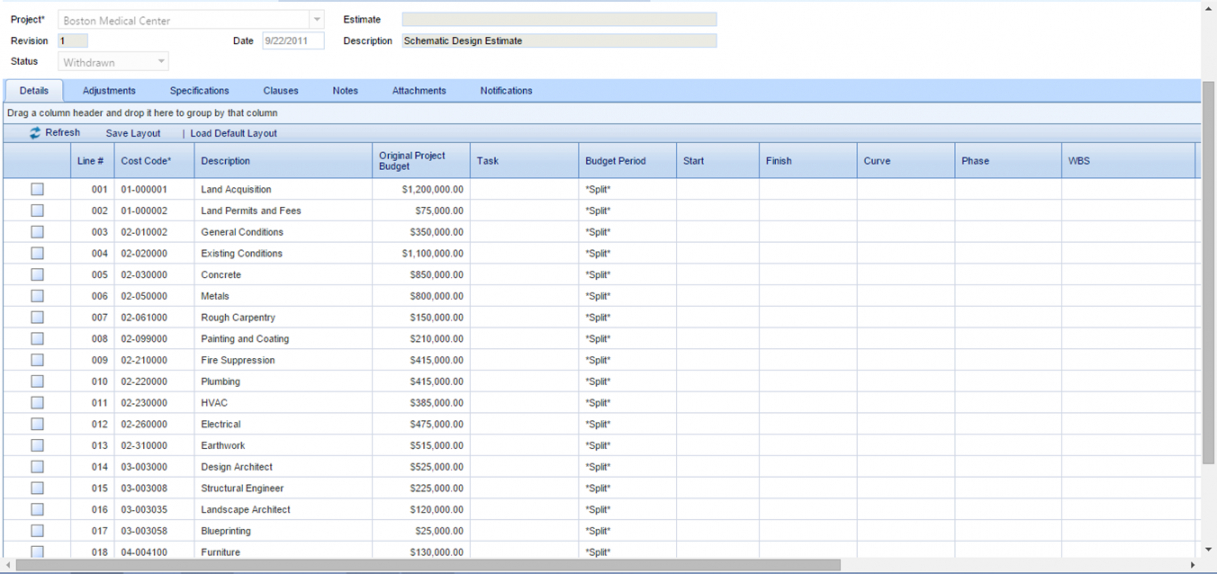This screenshot has width=1217, height=574.
Task: Select the checkbox for Concrete line 005
Action: [x=37, y=275]
